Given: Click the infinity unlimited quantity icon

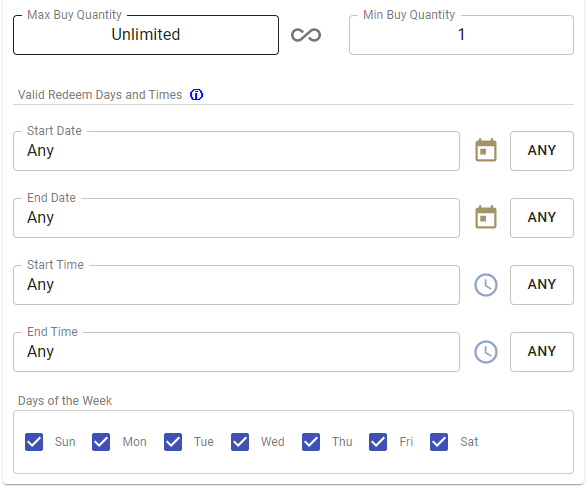Looking at the screenshot, I should click(306, 35).
